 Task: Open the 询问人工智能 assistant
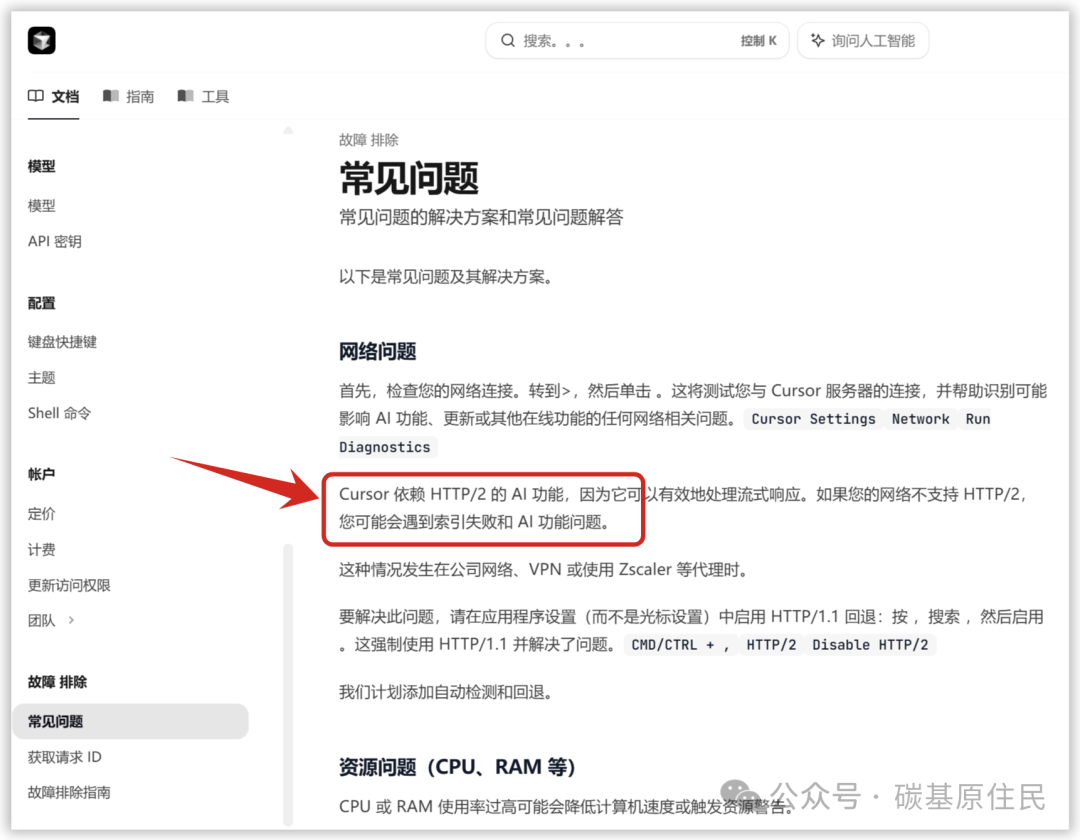coord(863,41)
